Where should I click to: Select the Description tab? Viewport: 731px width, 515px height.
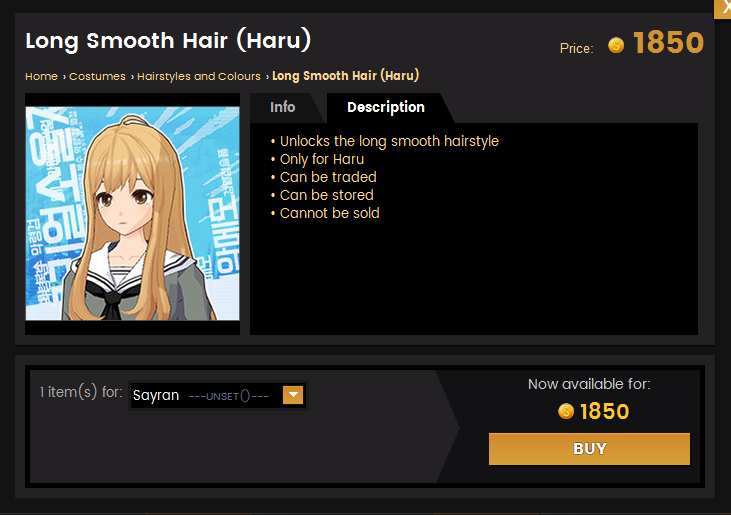[x=386, y=107]
